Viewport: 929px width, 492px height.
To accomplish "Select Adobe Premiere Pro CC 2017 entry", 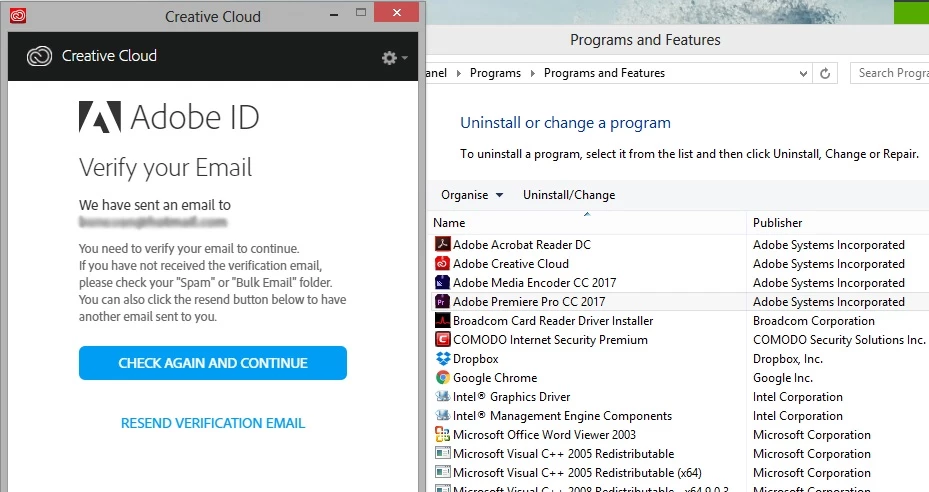I will tap(529, 301).
